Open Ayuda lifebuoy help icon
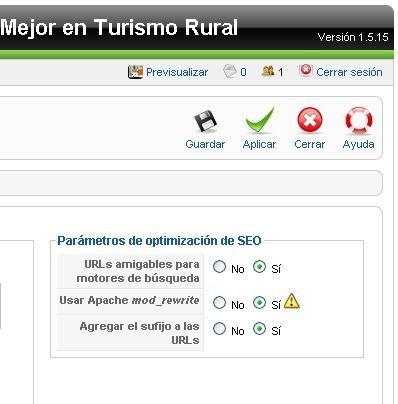The width and height of the screenshot is (398, 404). (x=359, y=120)
